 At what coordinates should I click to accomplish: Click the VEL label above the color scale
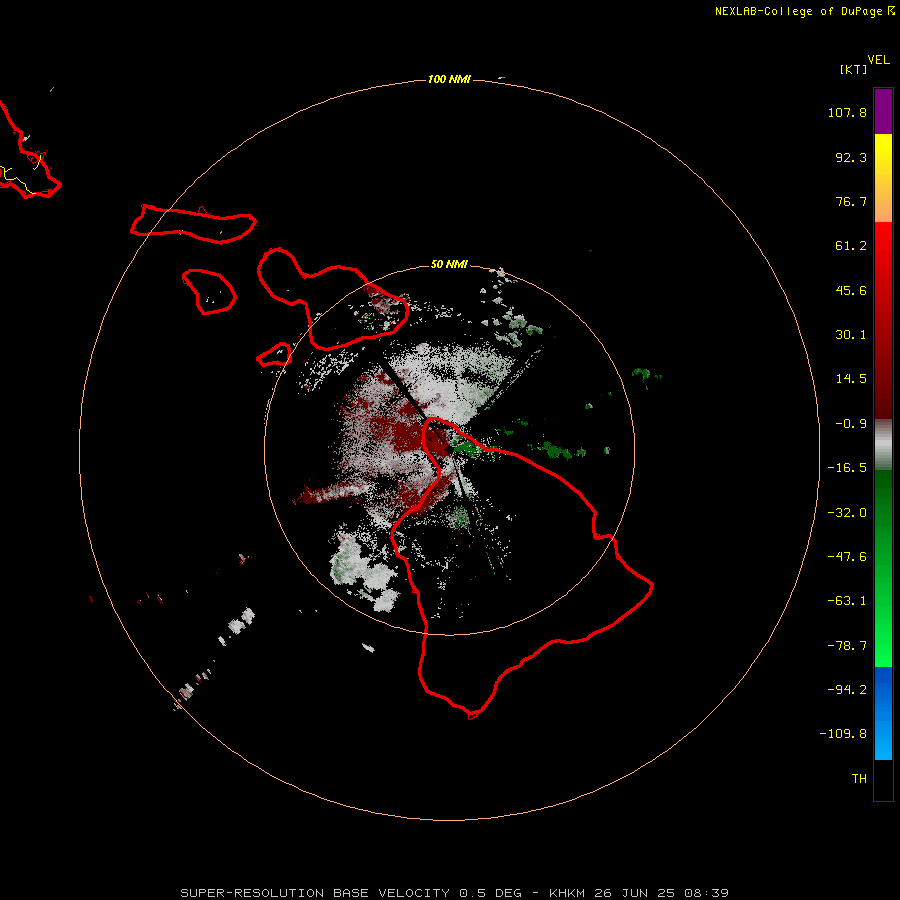[x=878, y=60]
